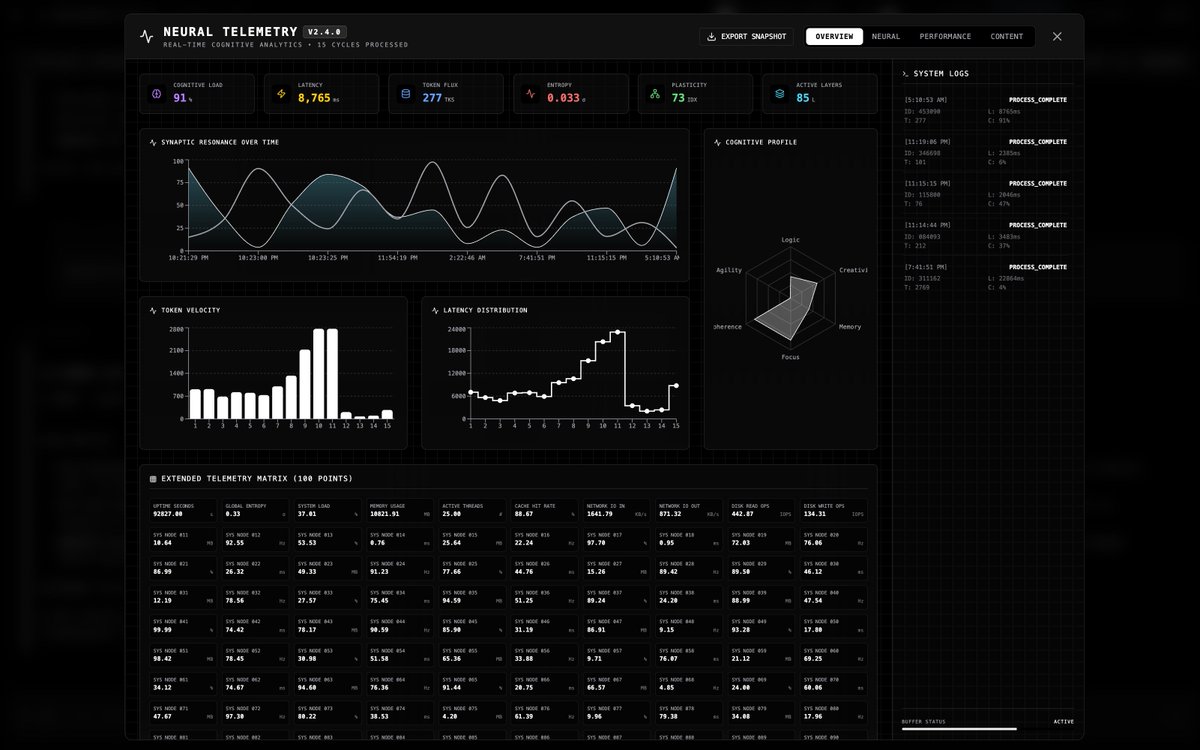Click point 11 in Latency Distribution chart
The image size is (1200, 750).
pyautogui.click(x=617, y=331)
